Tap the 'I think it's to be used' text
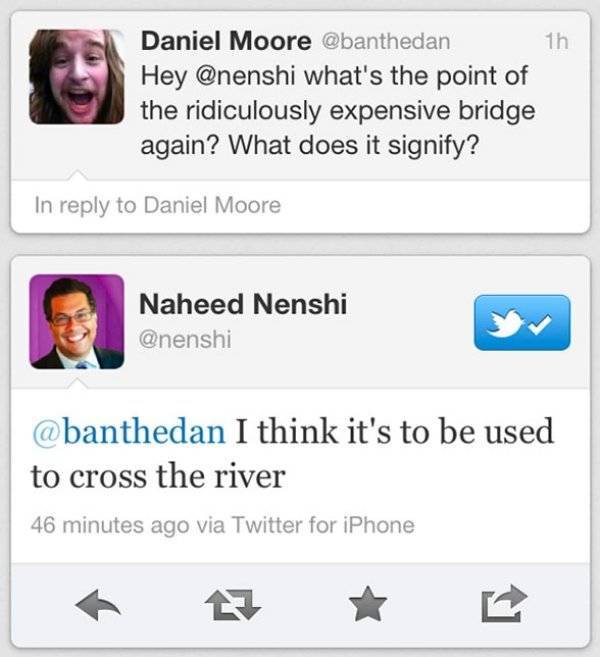Image resolution: width=600 pixels, height=657 pixels. [x=394, y=433]
